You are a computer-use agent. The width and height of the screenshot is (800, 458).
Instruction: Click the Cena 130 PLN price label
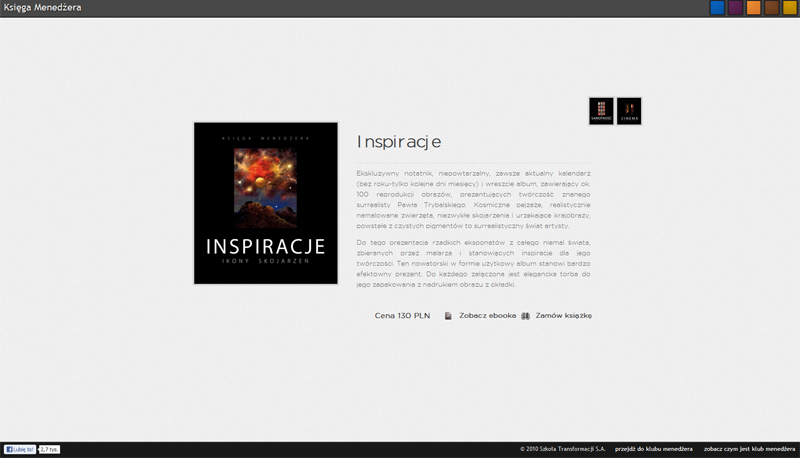pyautogui.click(x=402, y=316)
